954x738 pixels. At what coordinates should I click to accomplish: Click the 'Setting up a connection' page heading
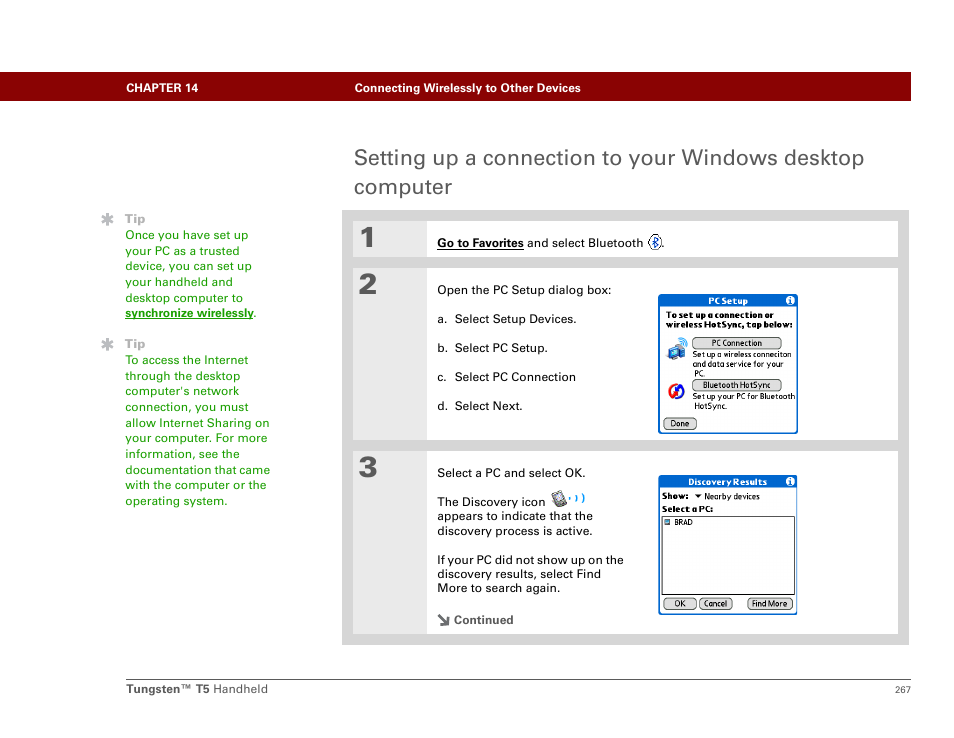tap(608, 172)
